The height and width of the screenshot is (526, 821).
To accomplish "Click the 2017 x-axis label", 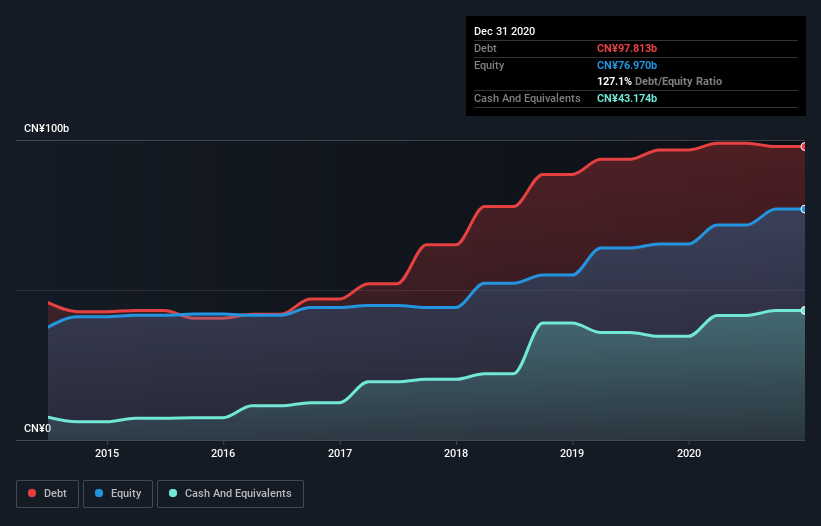I will click(340, 453).
